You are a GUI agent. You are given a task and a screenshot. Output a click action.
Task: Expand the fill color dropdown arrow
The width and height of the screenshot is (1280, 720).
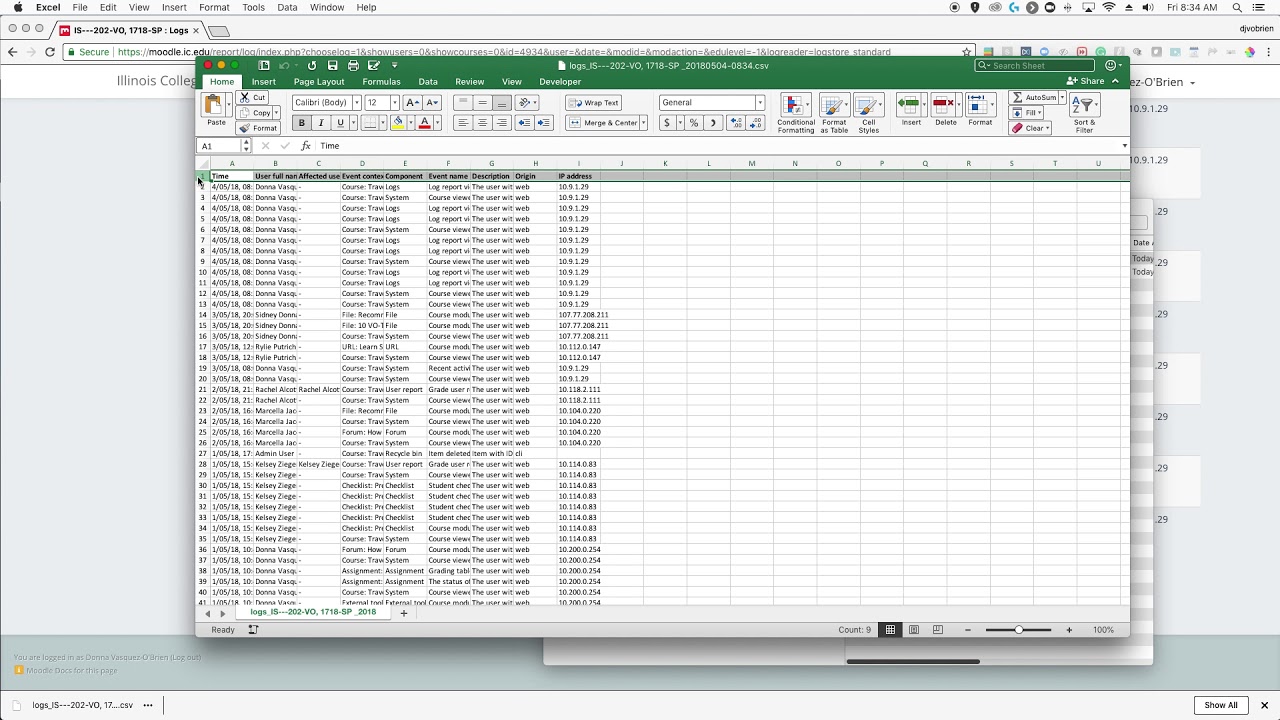click(410, 123)
